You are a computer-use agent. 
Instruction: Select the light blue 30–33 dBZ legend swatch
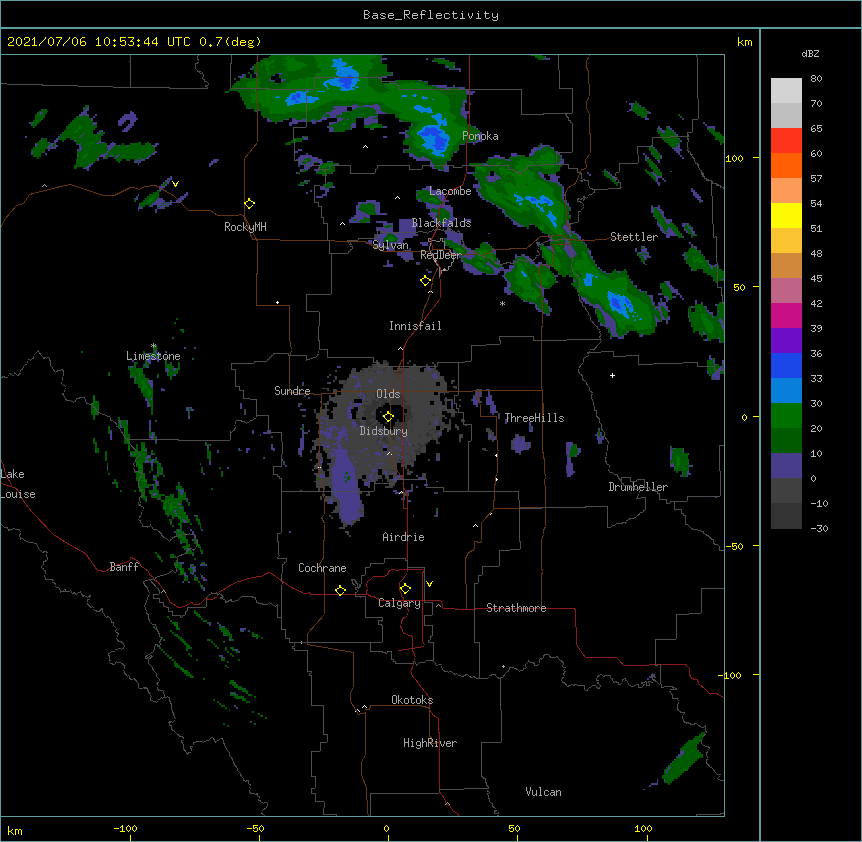[786, 391]
